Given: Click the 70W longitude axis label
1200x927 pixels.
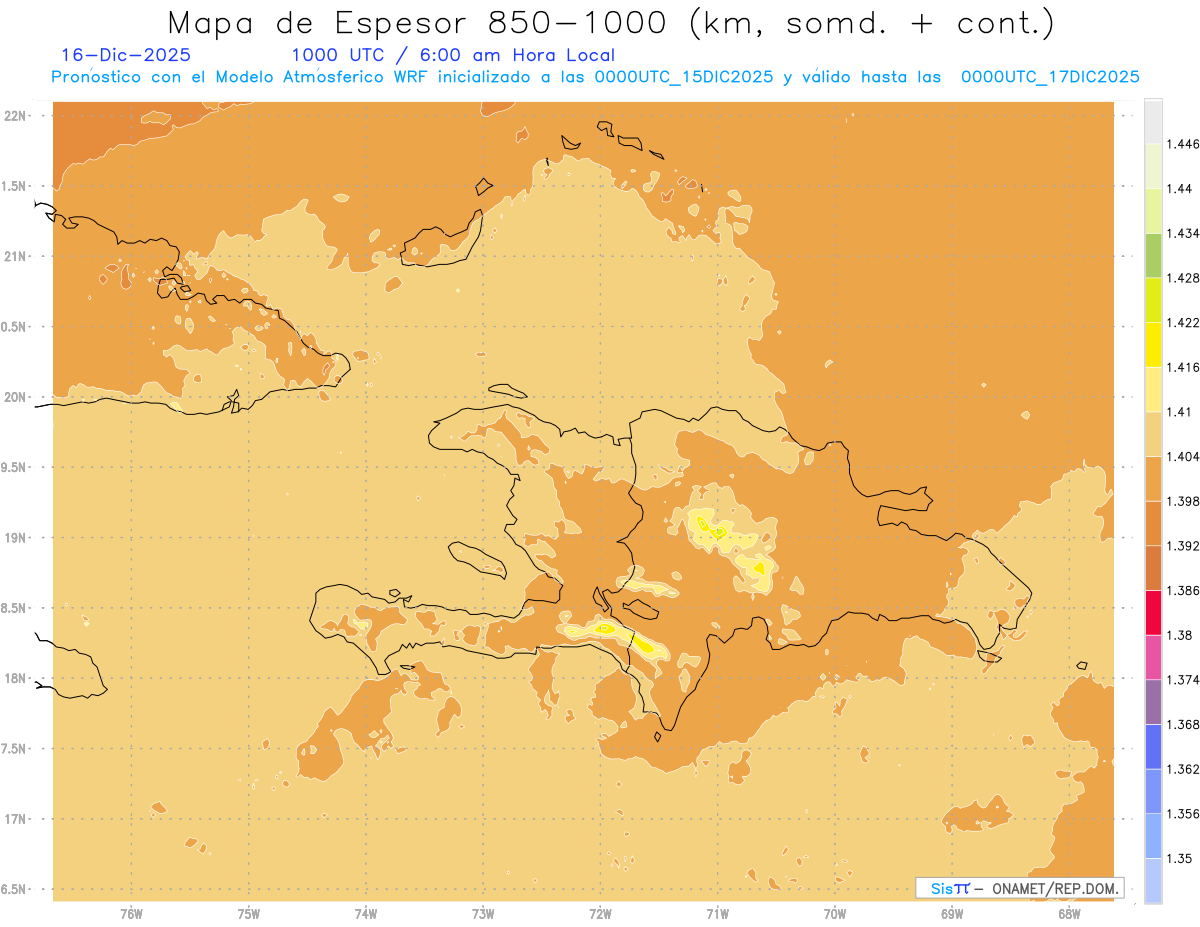Looking at the screenshot, I should (835, 914).
